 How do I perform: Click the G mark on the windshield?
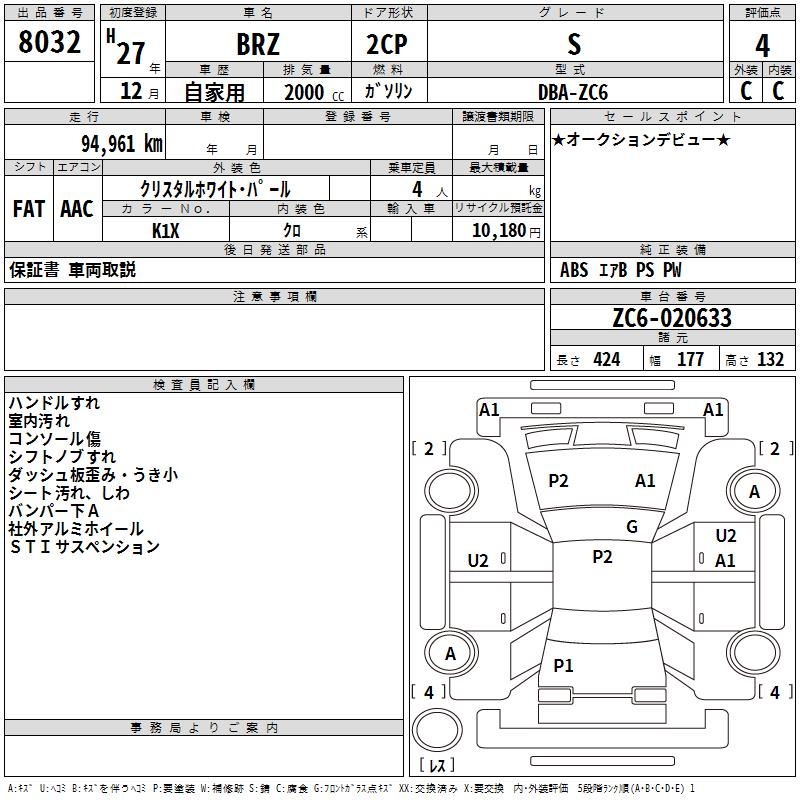631,527
